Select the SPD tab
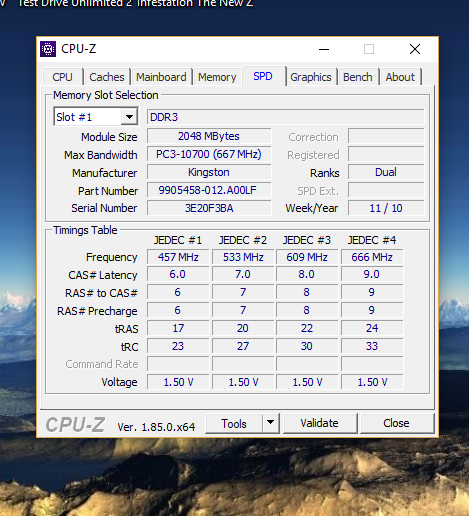This screenshot has width=469, height=516. [x=263, y=76]
